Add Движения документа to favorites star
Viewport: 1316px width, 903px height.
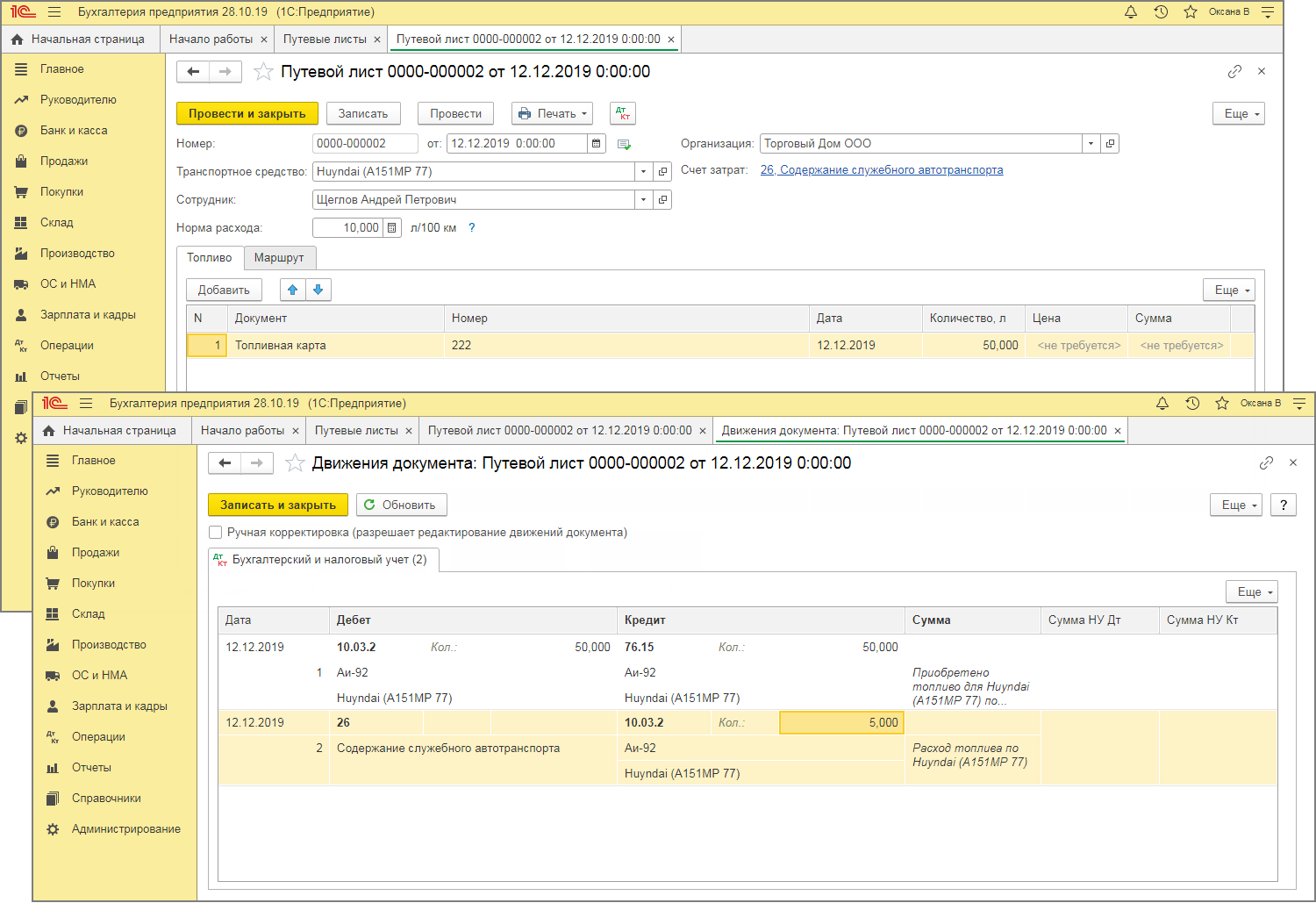295,463
